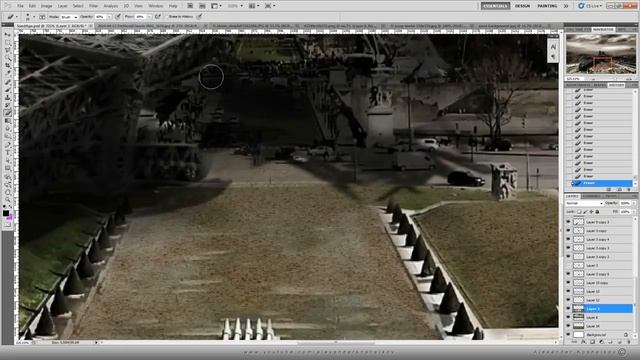The image size is (640, 360).
Task: Open the Window menu
Action: pyautogui.click(x=156, y=6)
